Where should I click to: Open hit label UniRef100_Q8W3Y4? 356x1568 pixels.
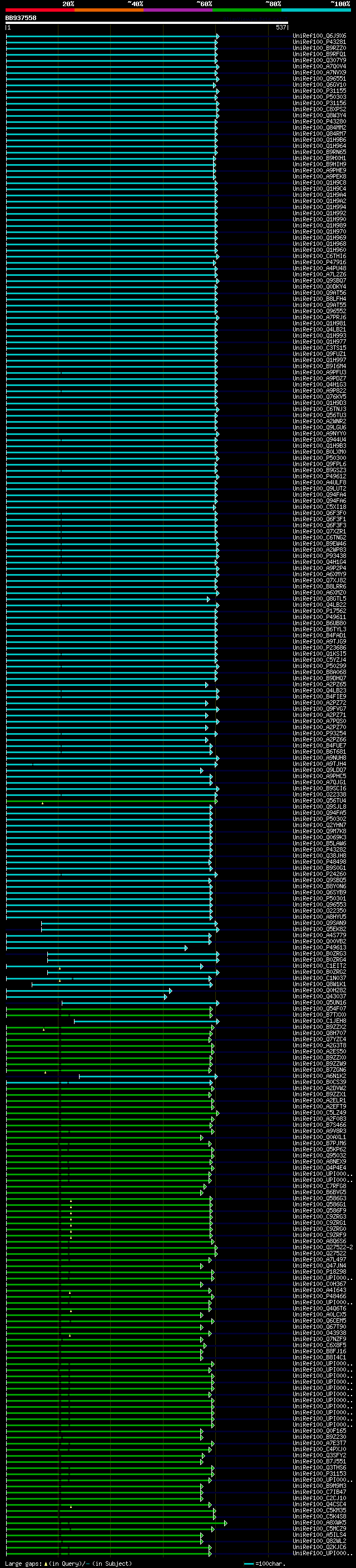[319, 116]
